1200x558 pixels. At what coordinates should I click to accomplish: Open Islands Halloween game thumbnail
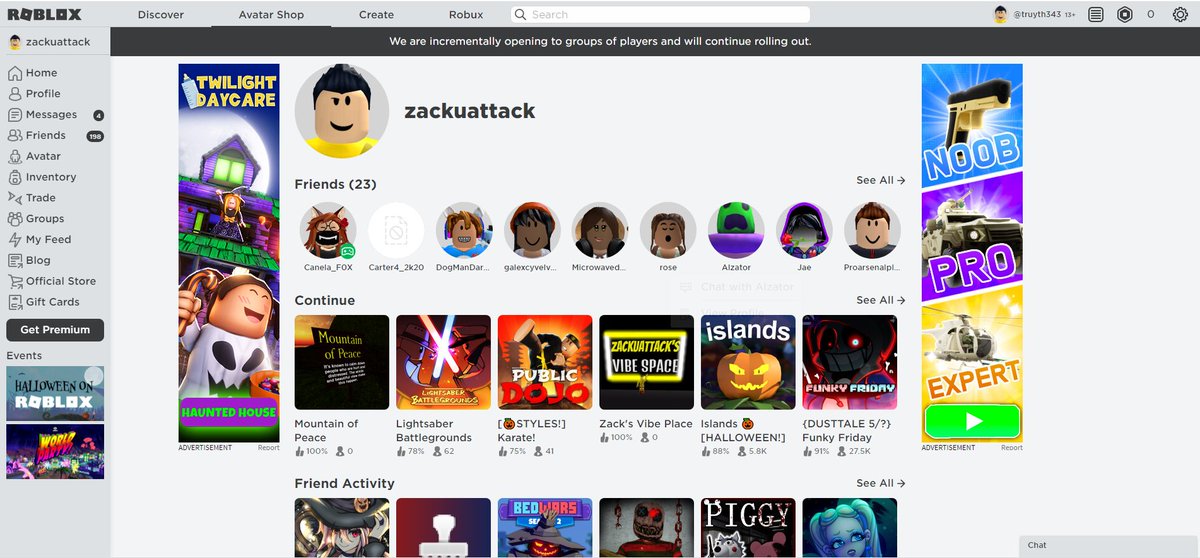(x=748, y=362)
